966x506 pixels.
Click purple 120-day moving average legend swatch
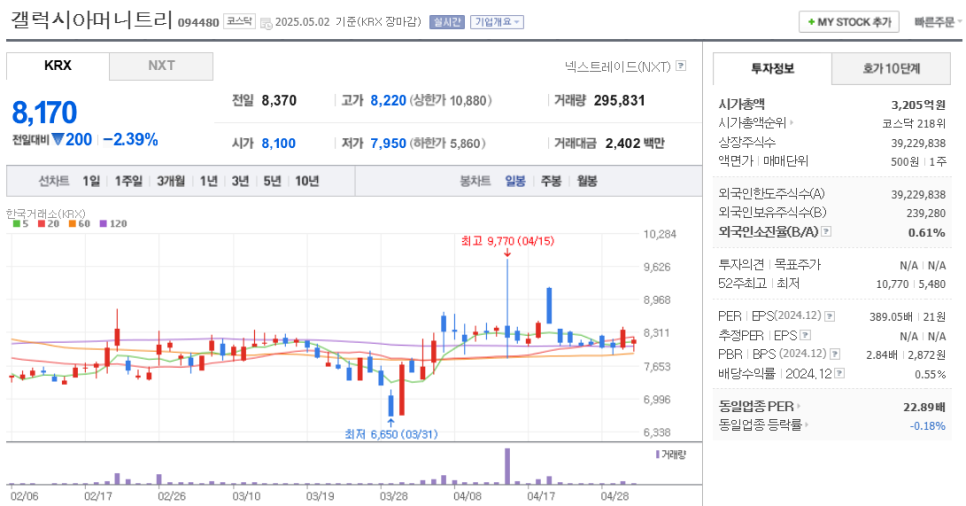[x=103, y=224]
